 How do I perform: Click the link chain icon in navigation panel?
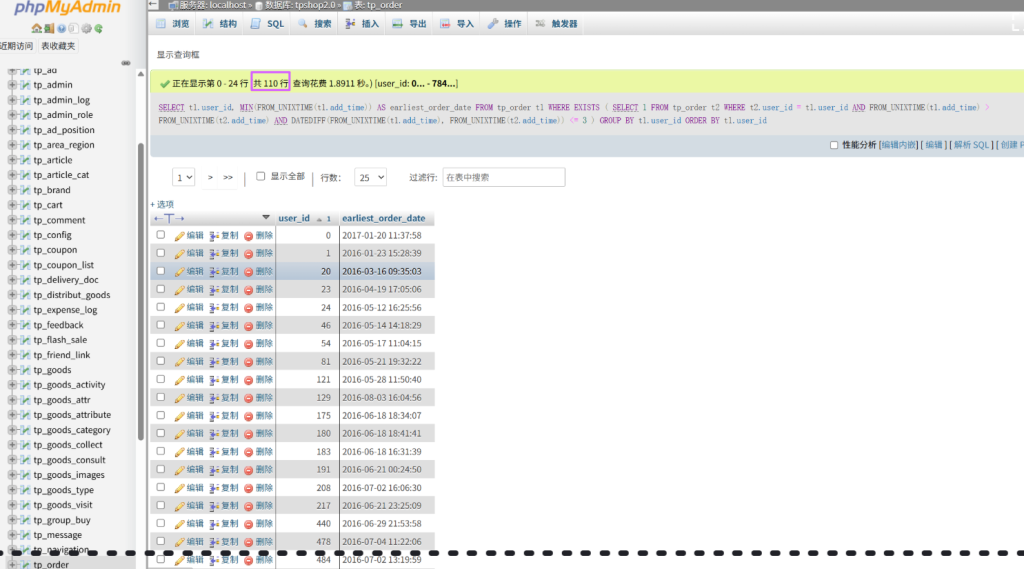tap(126, 62)
